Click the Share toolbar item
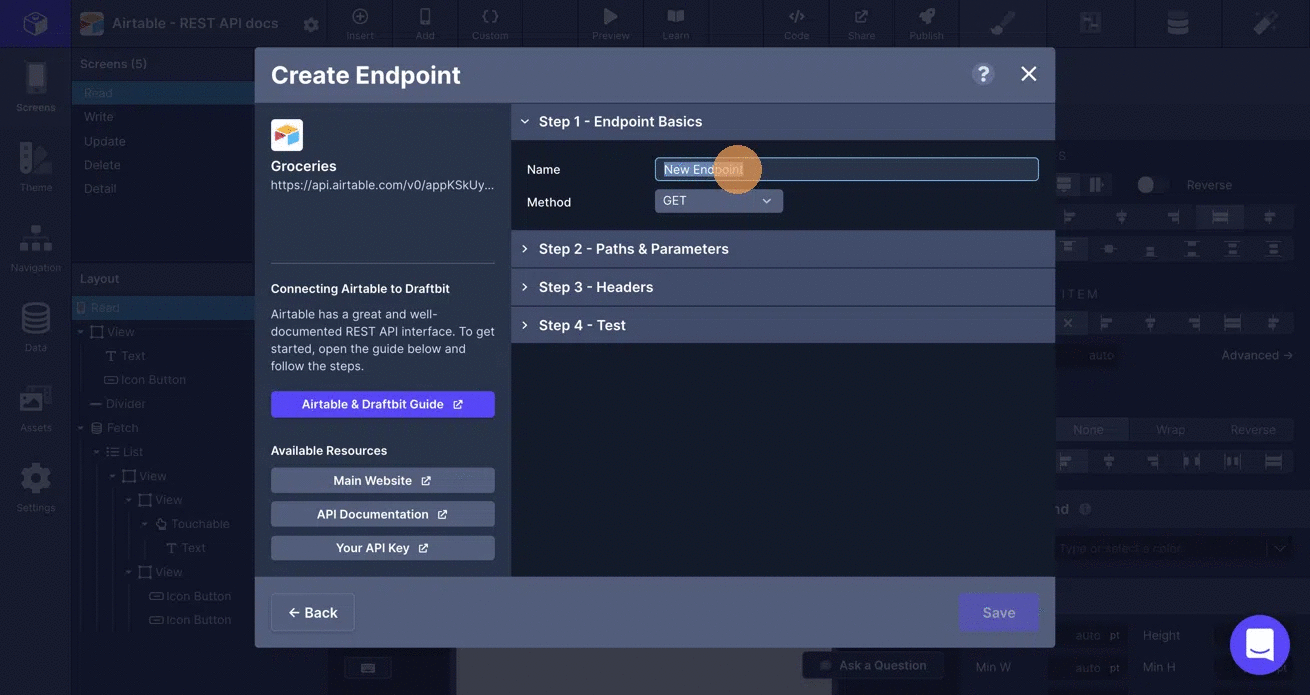The width and height of the screenshot is (1310, 695). click(861, 23)
